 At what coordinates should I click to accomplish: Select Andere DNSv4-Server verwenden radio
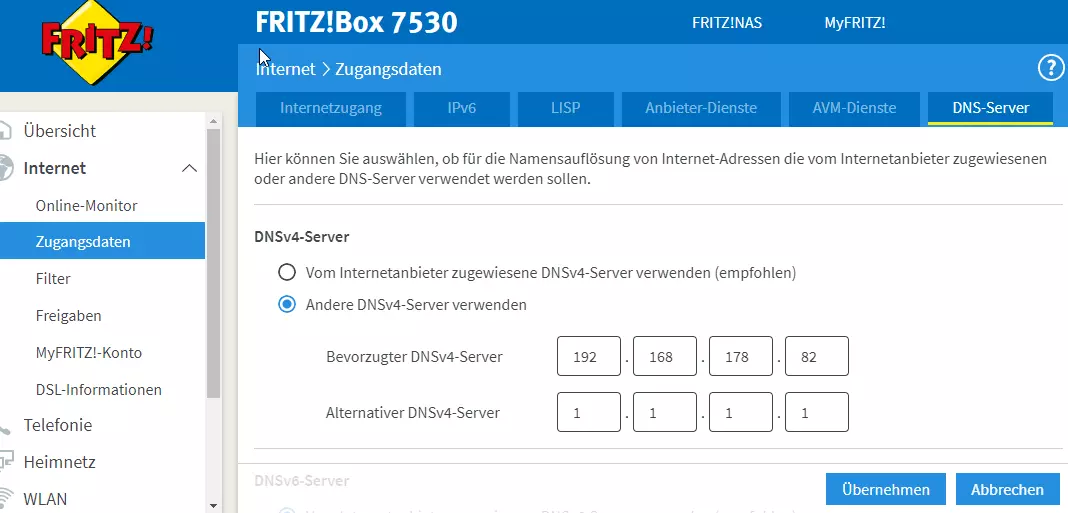(x=287, y=305)
